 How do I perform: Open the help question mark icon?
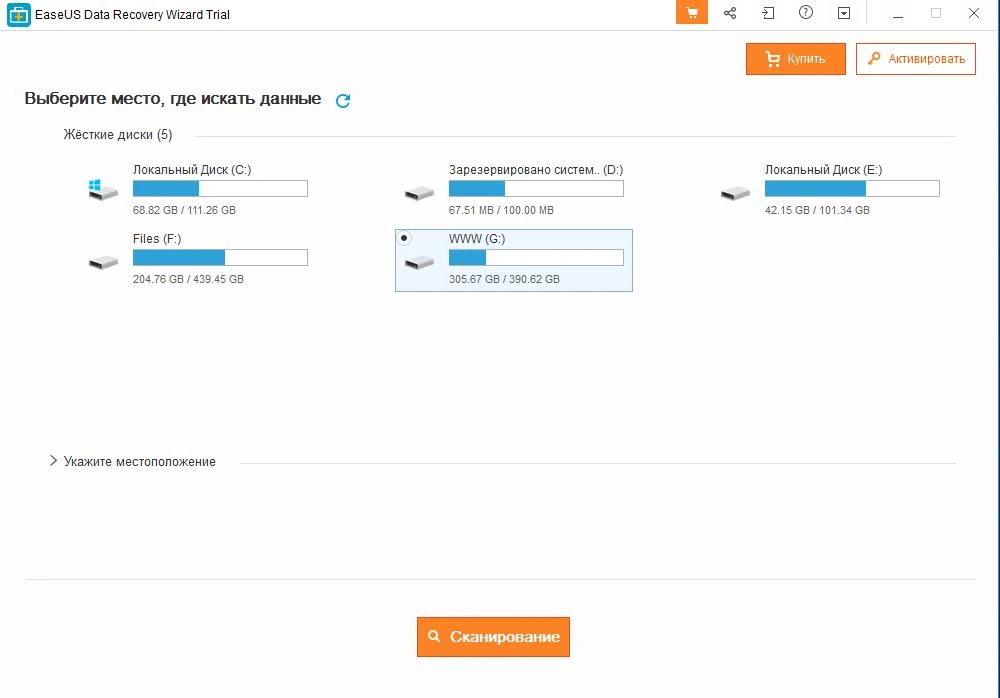806,12
